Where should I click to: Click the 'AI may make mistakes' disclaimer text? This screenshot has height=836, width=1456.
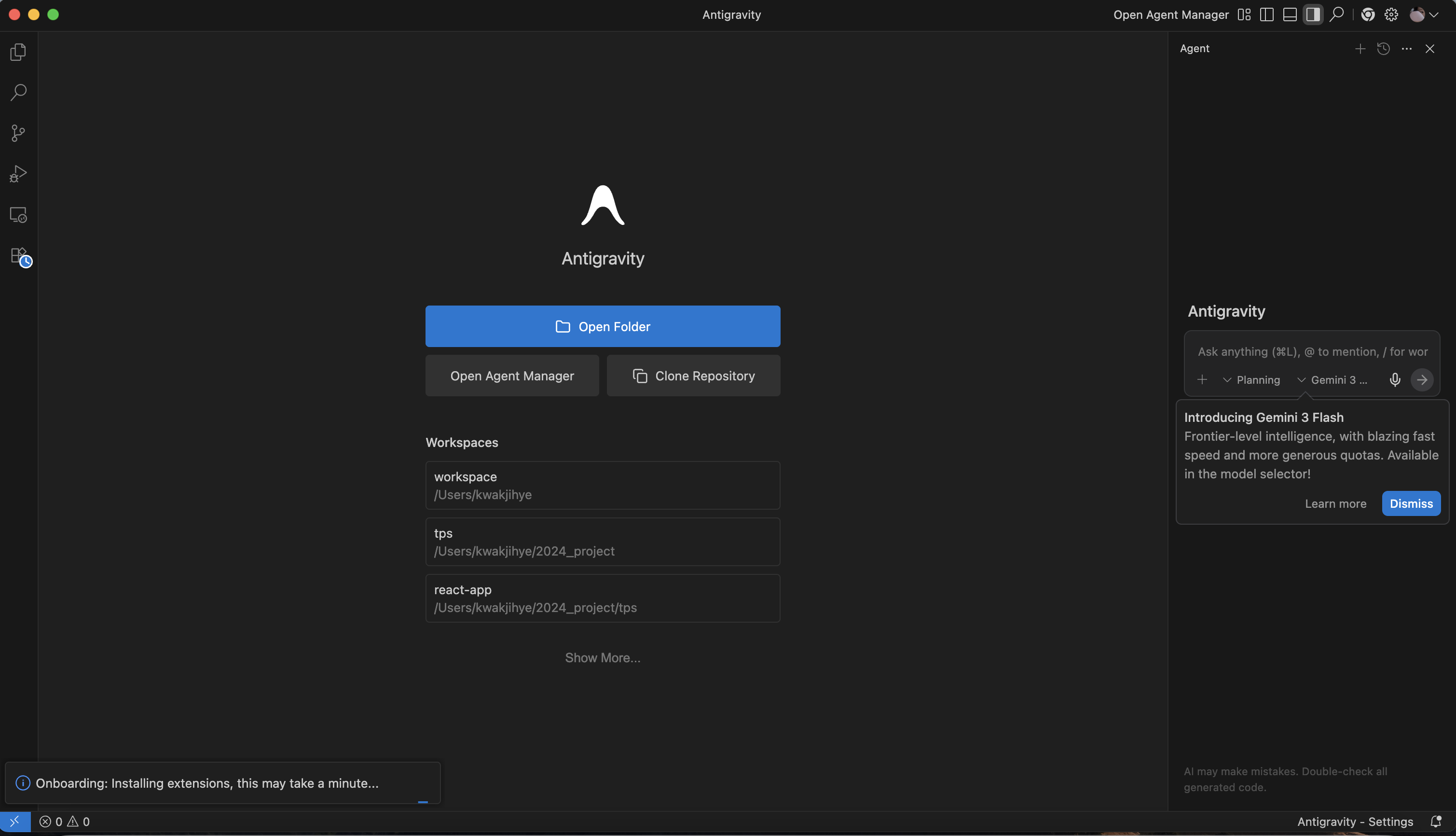pos(1286,779)
